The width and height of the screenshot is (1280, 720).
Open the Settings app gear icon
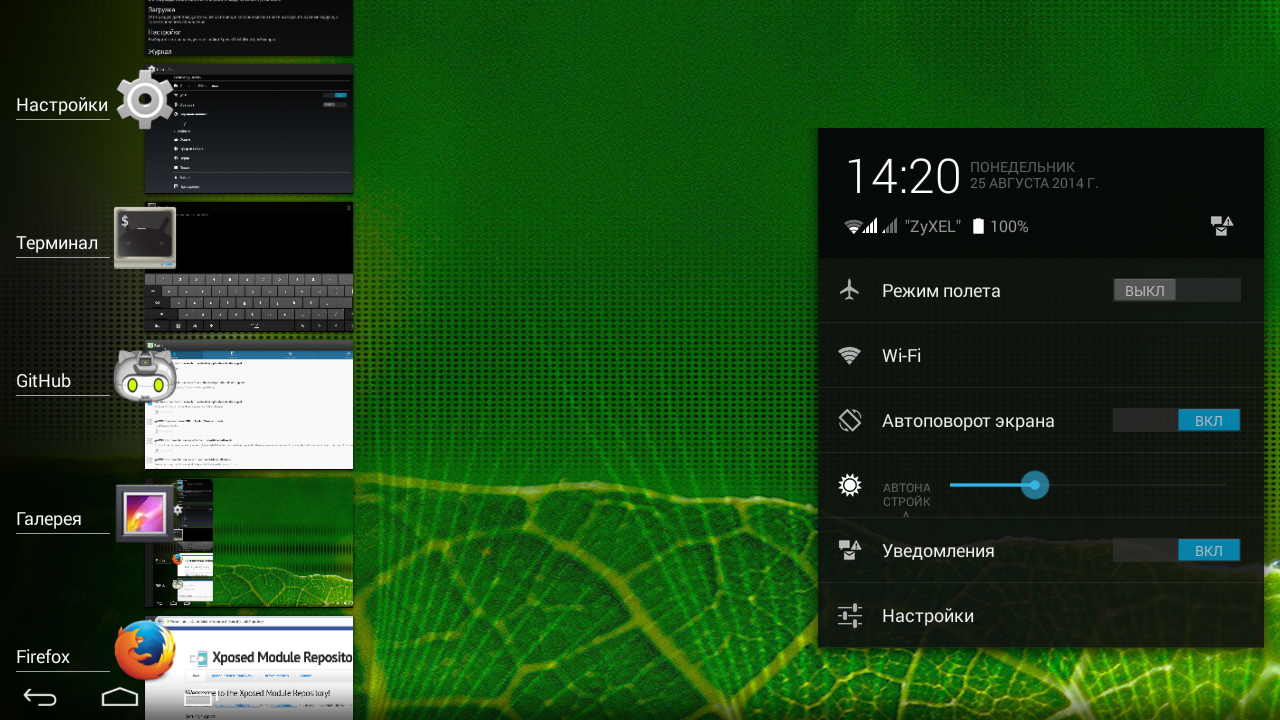(x=146, y=98)
